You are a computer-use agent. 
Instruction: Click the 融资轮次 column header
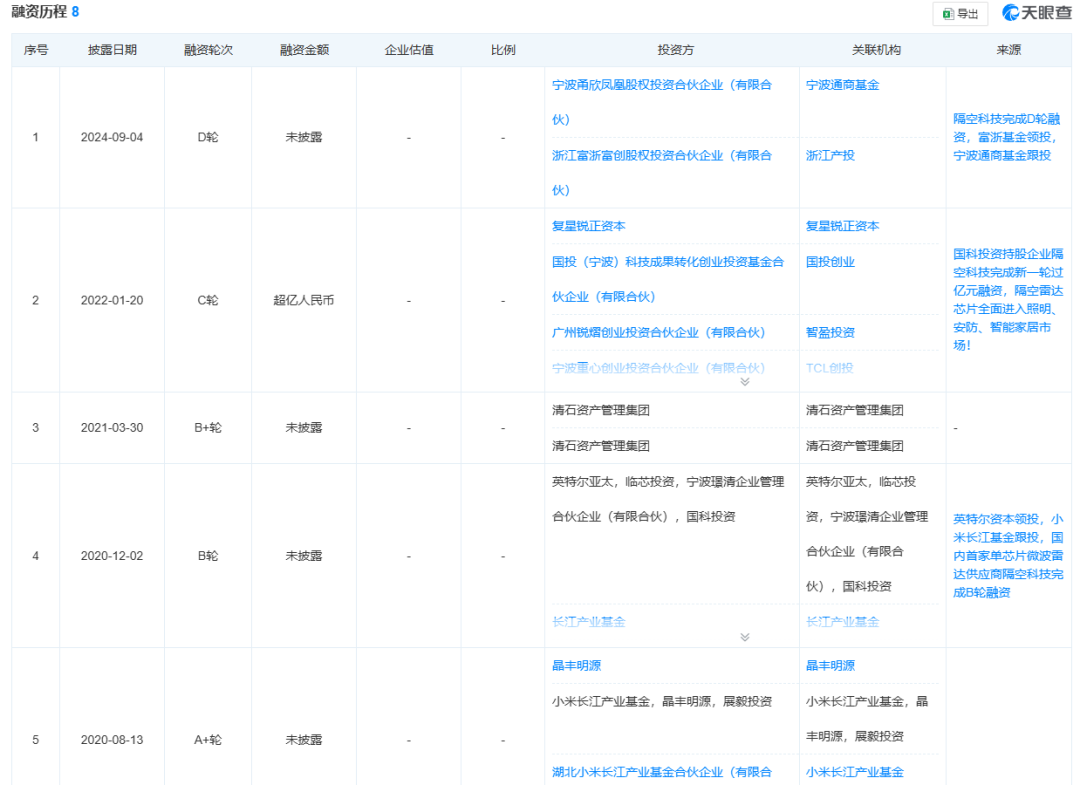208,50
